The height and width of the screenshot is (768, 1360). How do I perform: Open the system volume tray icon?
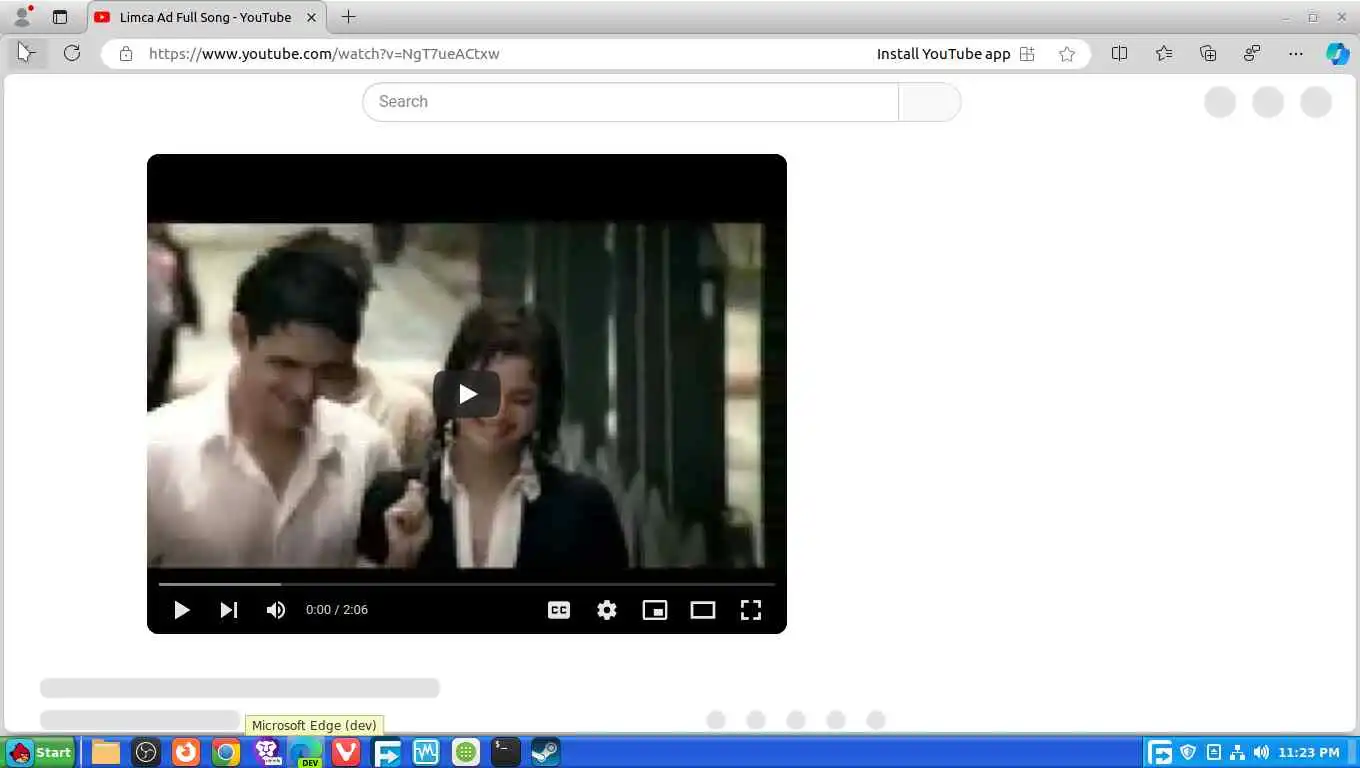tap(1262, 752)
